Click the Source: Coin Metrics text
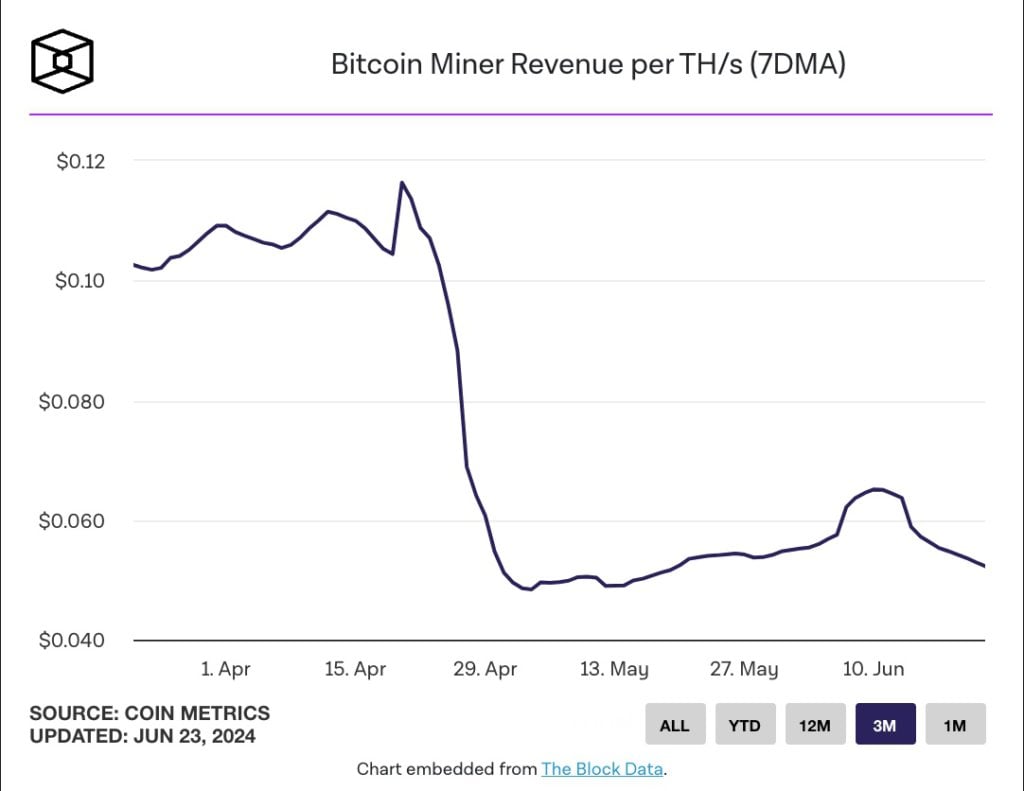Image resolution: width=1024 pixels, height=791 pixels. [150, 713]
